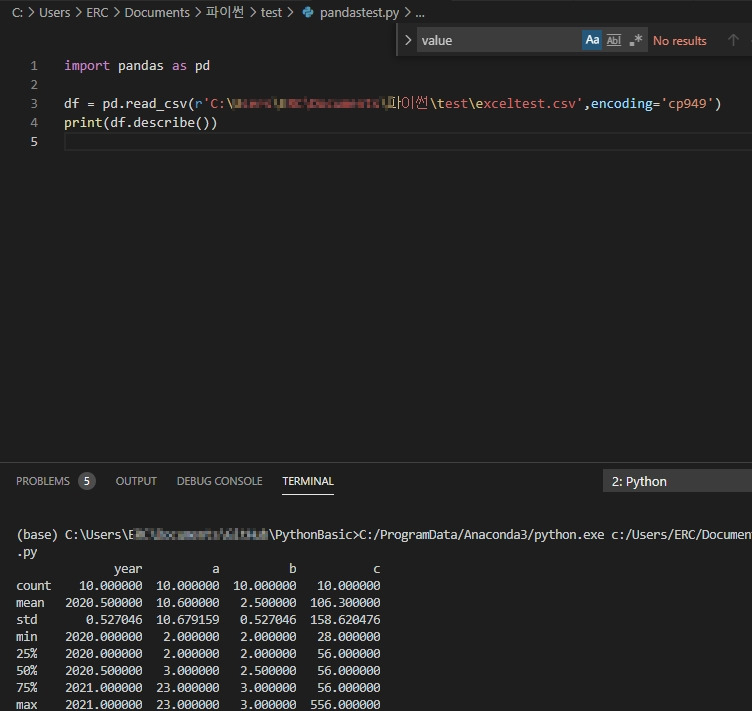The image size is (752, 711).
Task: Click the problems count badge 5
Action: click(x=87, y=481)
